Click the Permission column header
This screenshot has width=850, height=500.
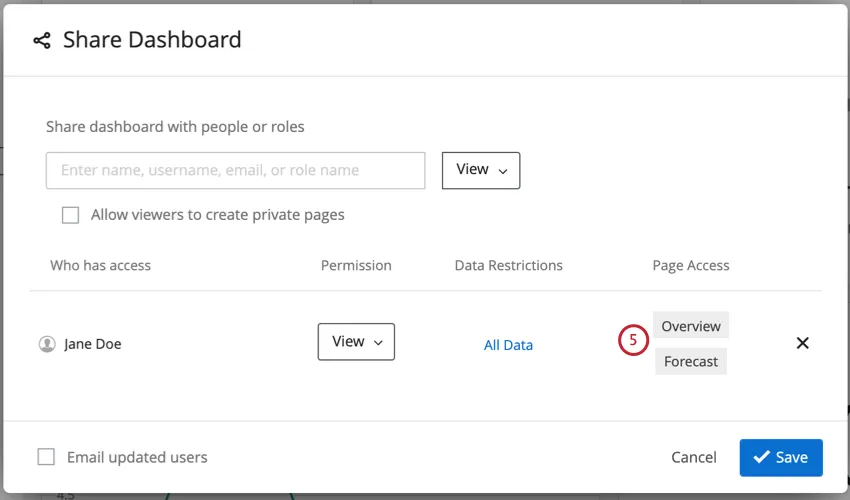[356, 265]
